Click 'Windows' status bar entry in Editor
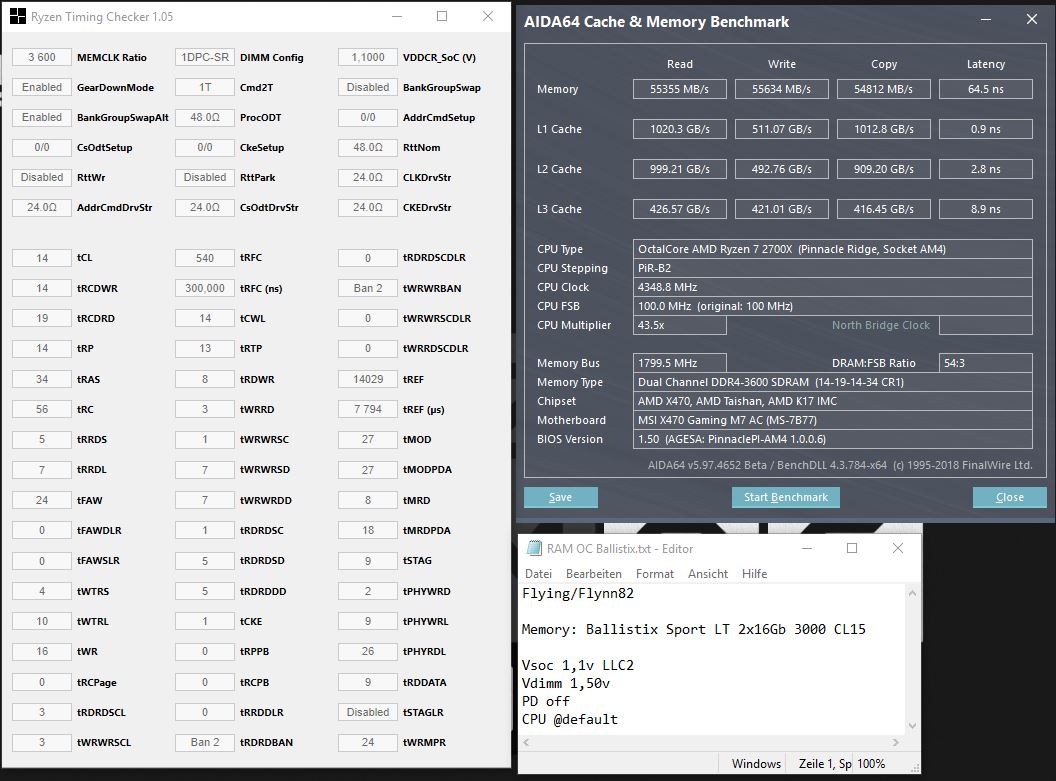The height and width of the screenshot is (781, 1056). tap(756, 763)
